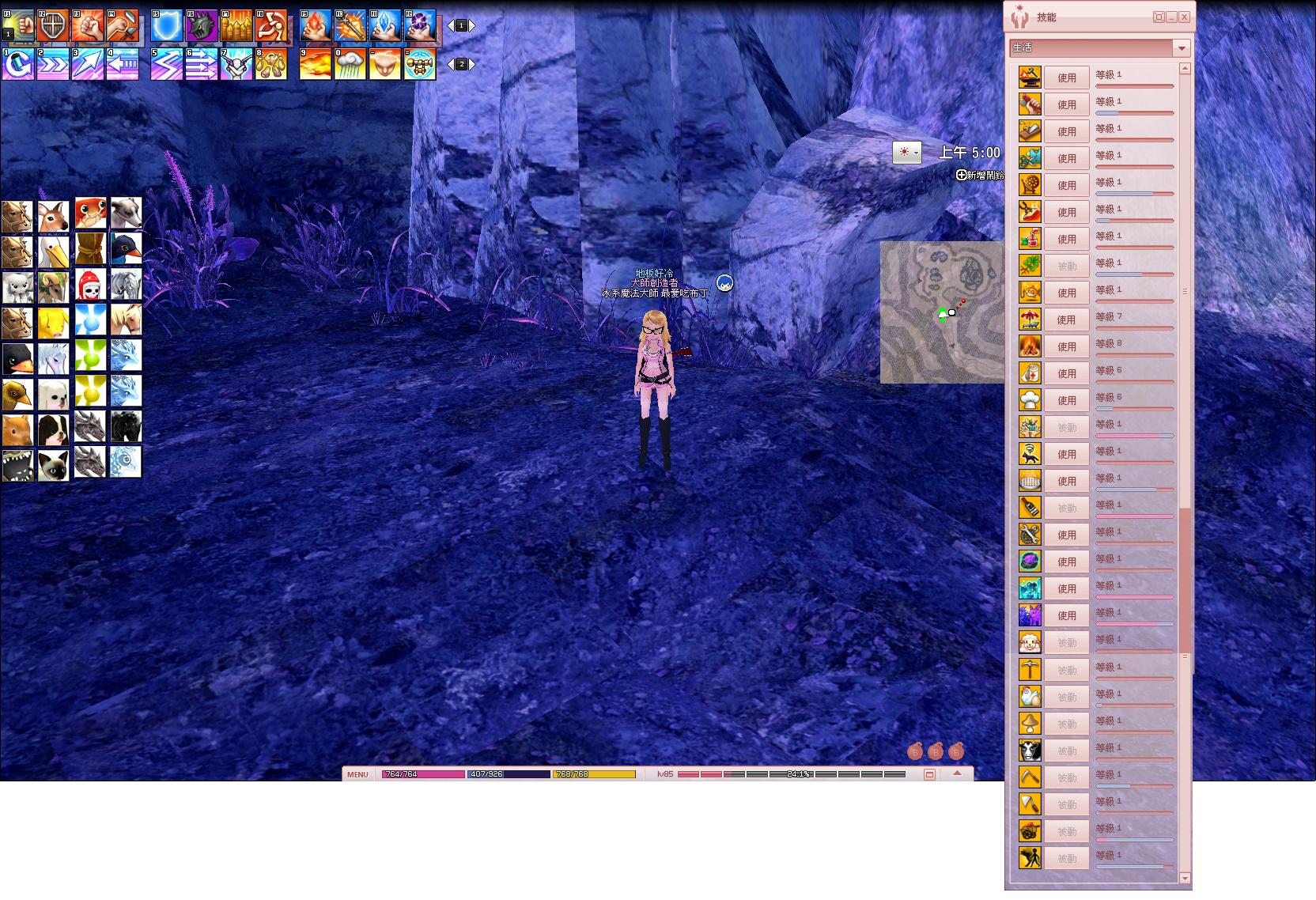Cast the rain cloud skill on hotkey 0
This screenshot has height=900, width=1316.
350,64
